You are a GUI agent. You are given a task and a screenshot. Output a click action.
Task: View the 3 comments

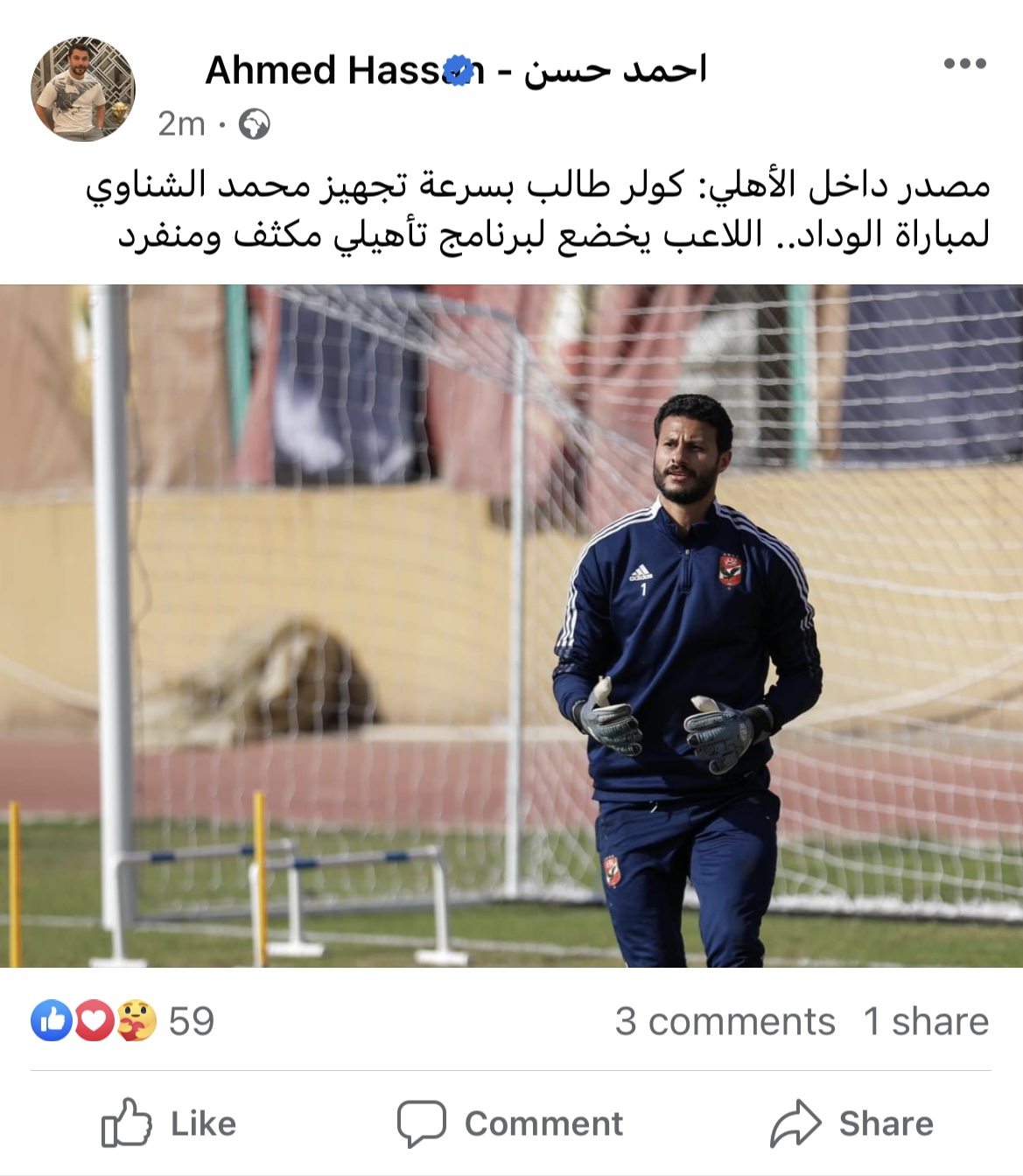pos(725,1021)
